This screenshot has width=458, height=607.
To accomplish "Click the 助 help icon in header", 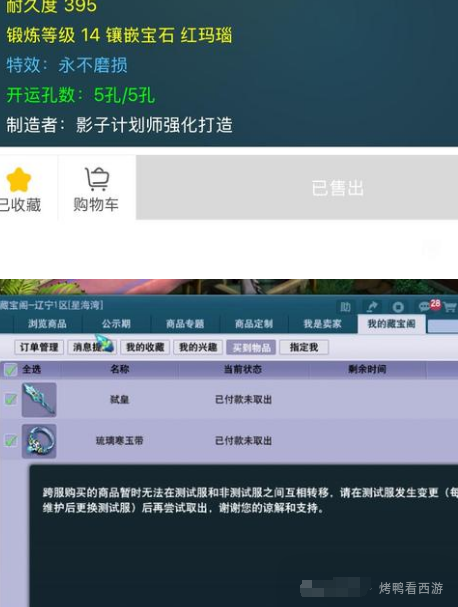I will tap(345, 307).
